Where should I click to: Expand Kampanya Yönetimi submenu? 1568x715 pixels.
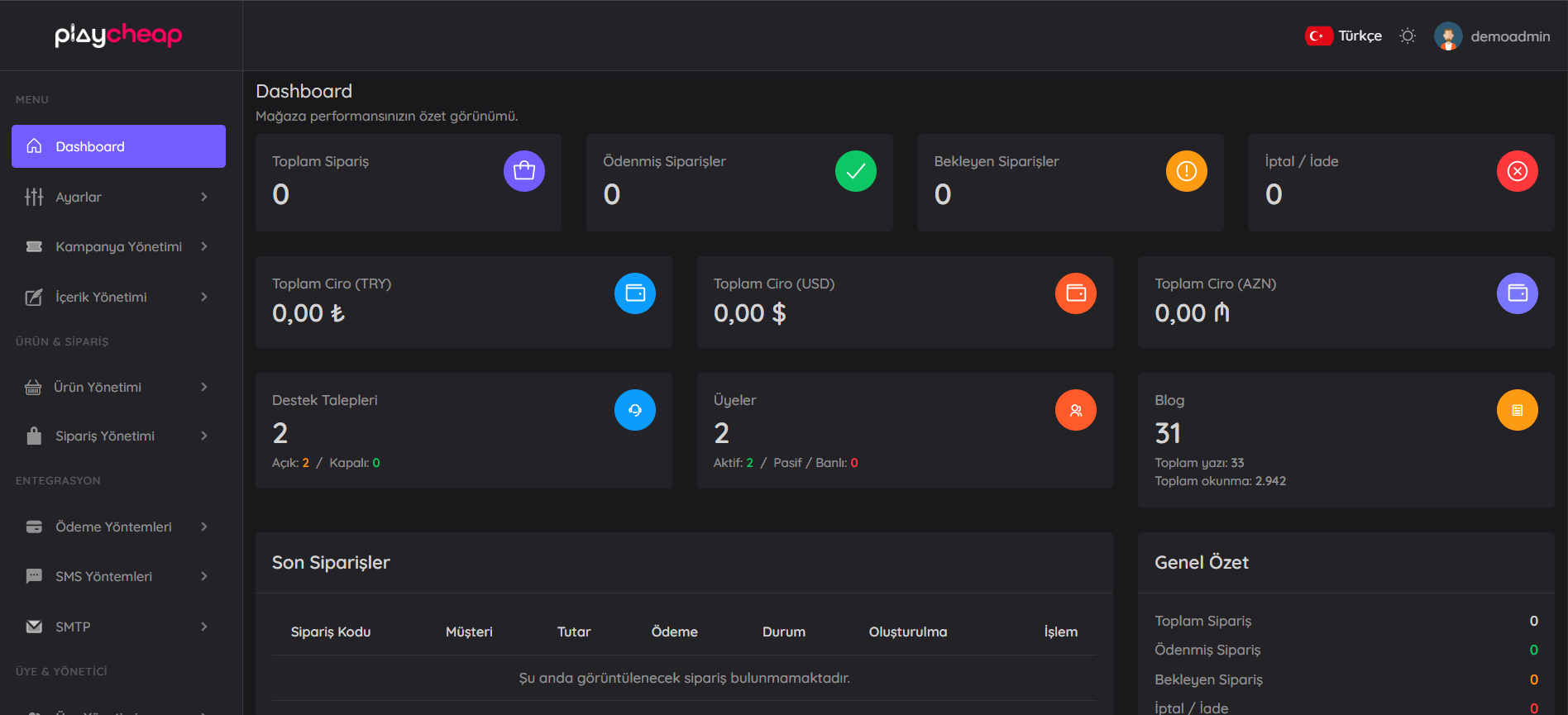click(118, 246)
